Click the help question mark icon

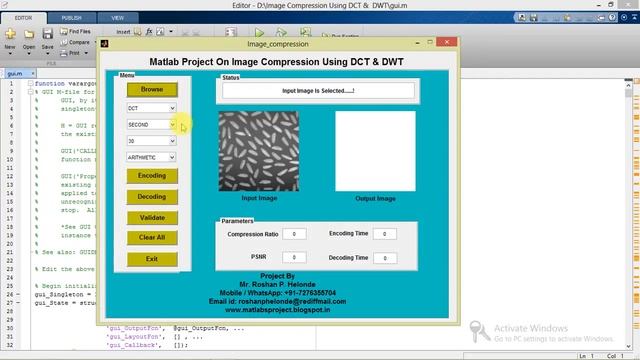tap(612, 18)
